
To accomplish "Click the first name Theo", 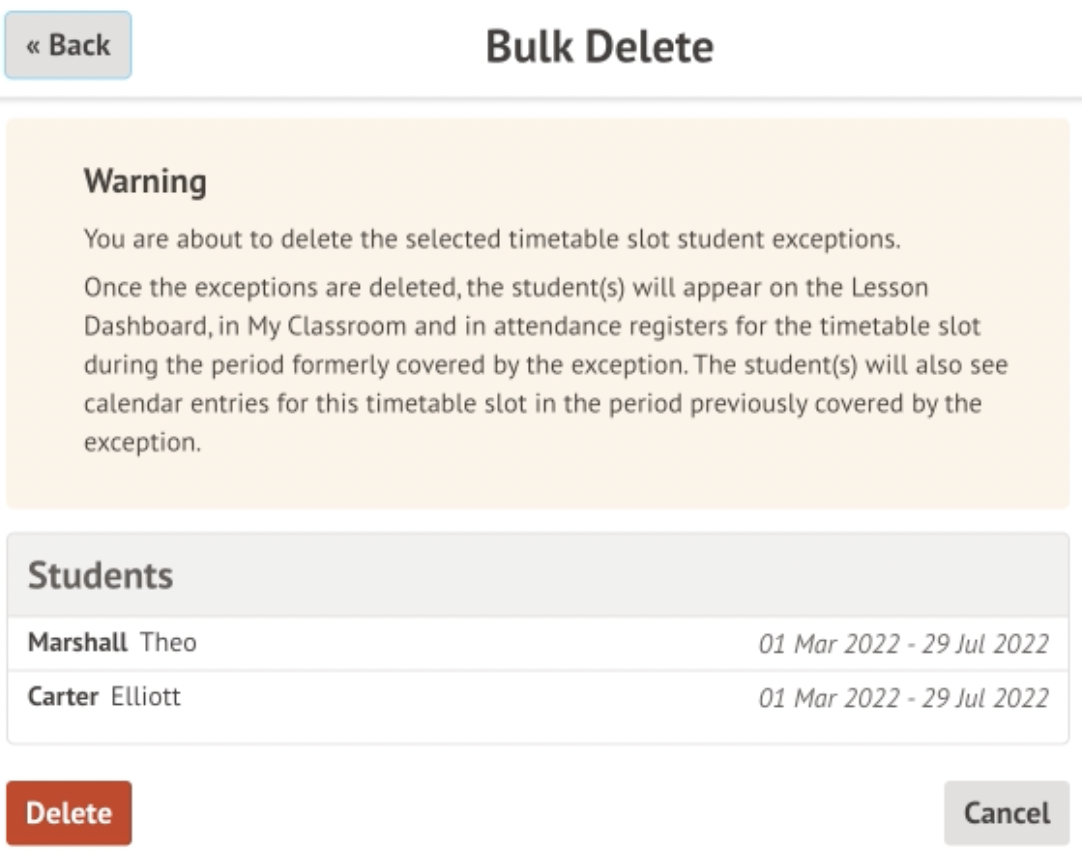I will pos(168,643).
